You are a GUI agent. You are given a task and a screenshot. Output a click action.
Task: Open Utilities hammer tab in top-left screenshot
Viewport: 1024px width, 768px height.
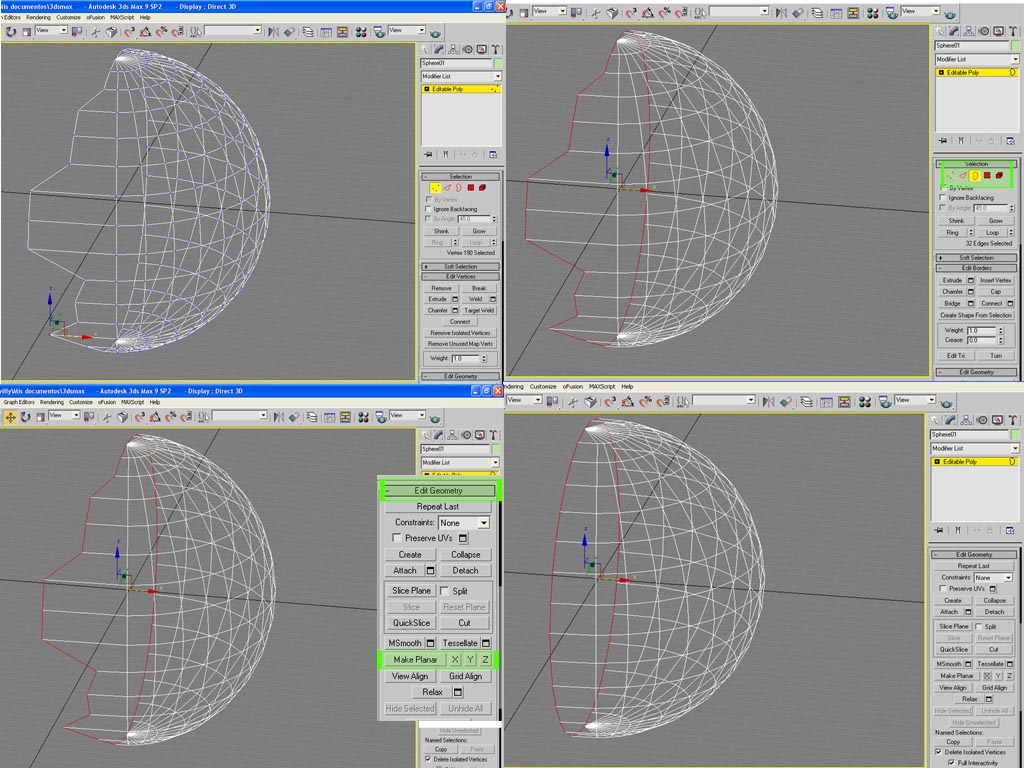(495, 50)
